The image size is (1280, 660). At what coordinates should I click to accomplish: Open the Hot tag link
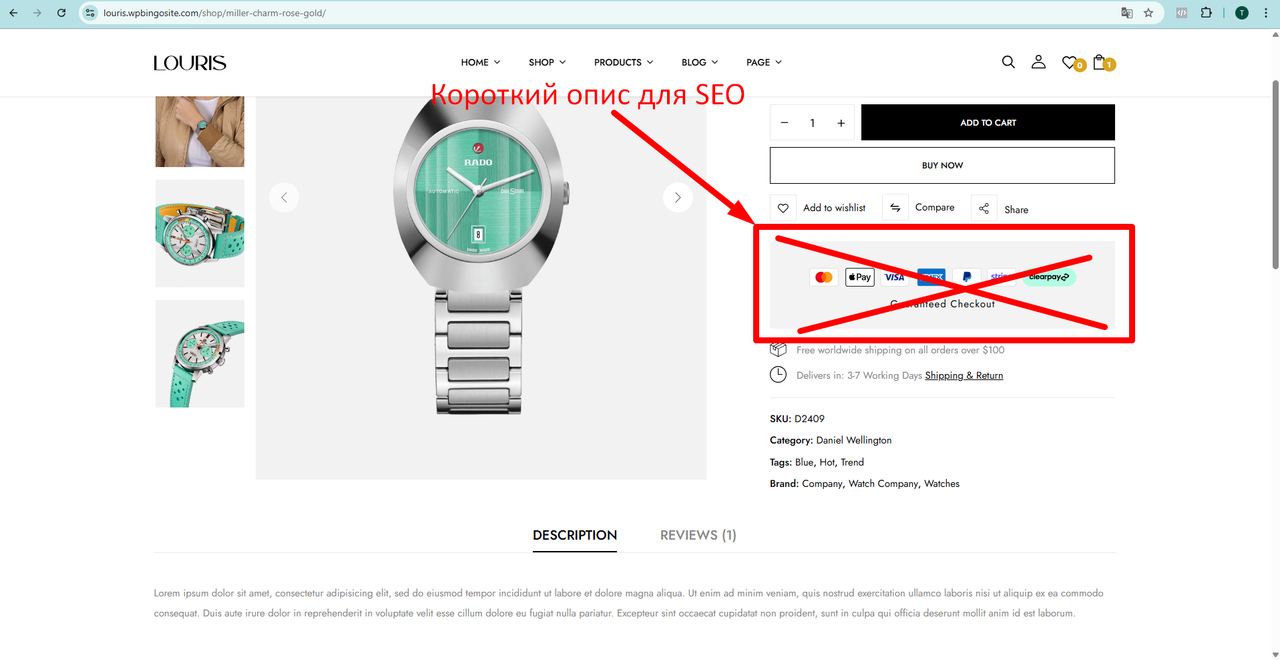(x=827, y=462)
